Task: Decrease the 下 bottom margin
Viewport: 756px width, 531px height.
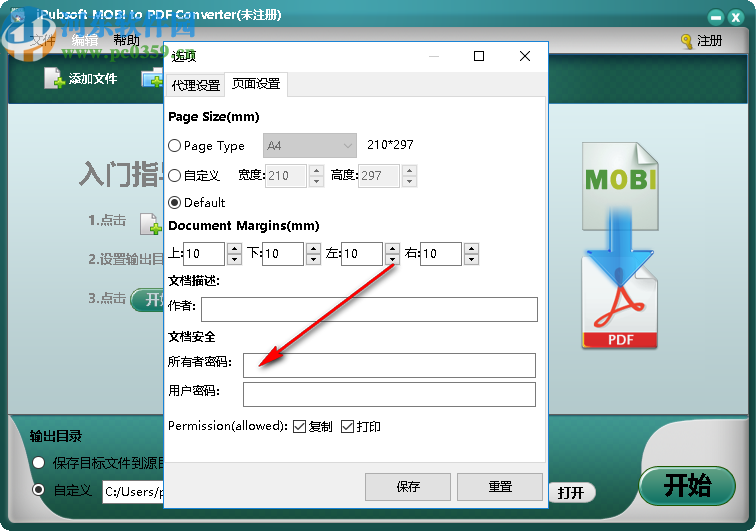Action: tap(313, 259)
